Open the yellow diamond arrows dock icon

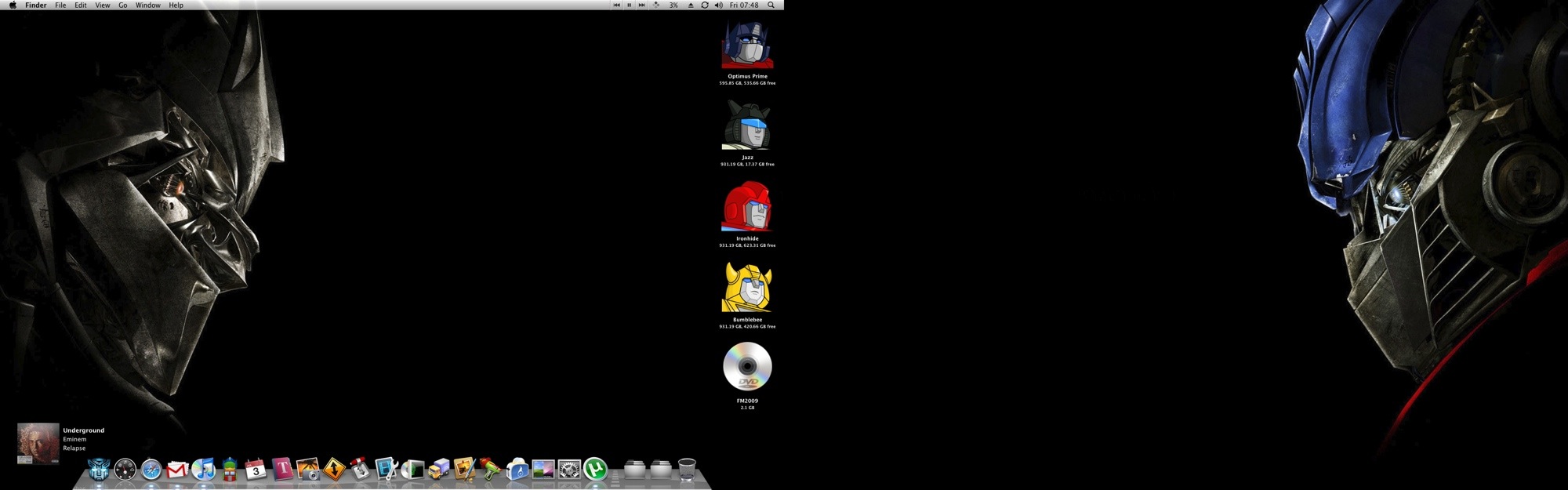(335, 469)
